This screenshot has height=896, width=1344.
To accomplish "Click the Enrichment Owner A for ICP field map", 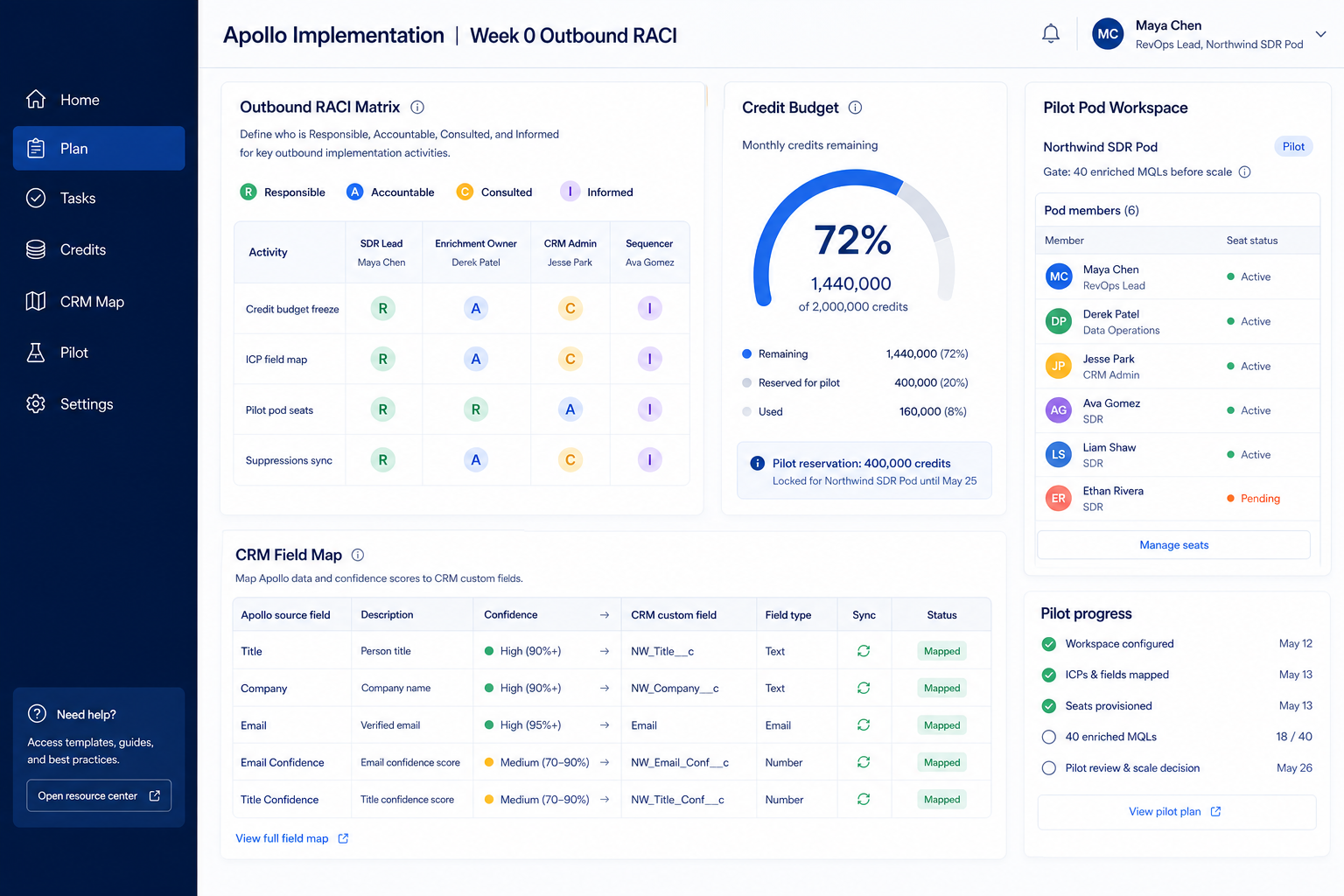I will pyautogui.click(x=476, y=359).
